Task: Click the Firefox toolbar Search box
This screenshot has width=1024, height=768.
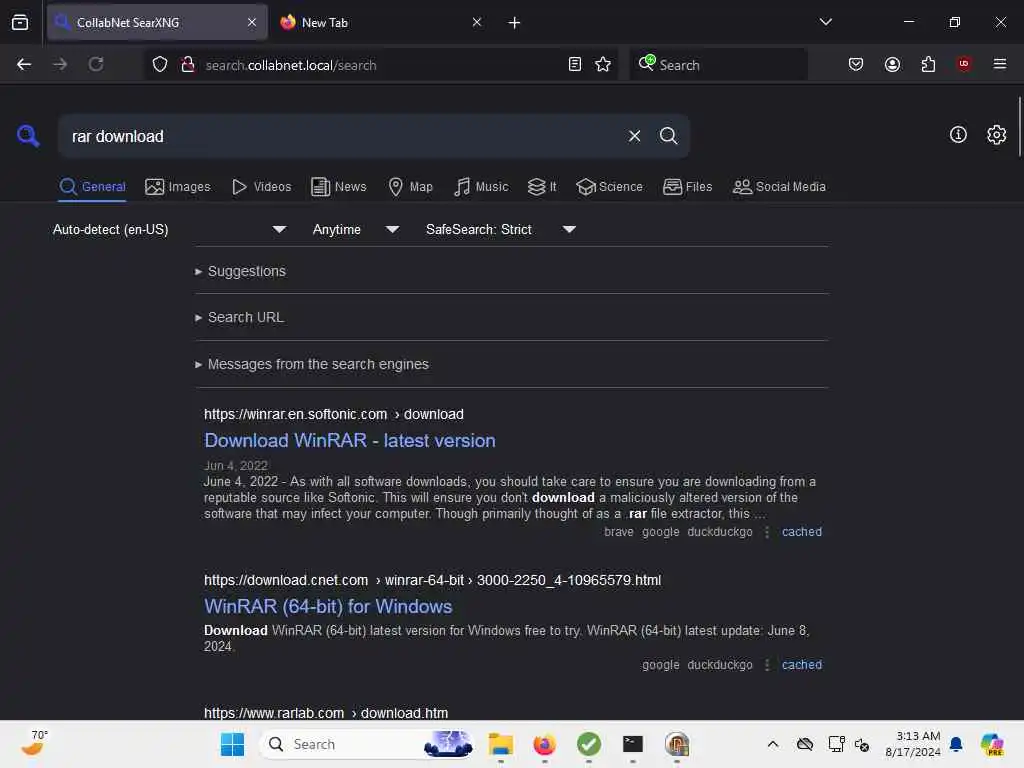Action: pos(718,65)
